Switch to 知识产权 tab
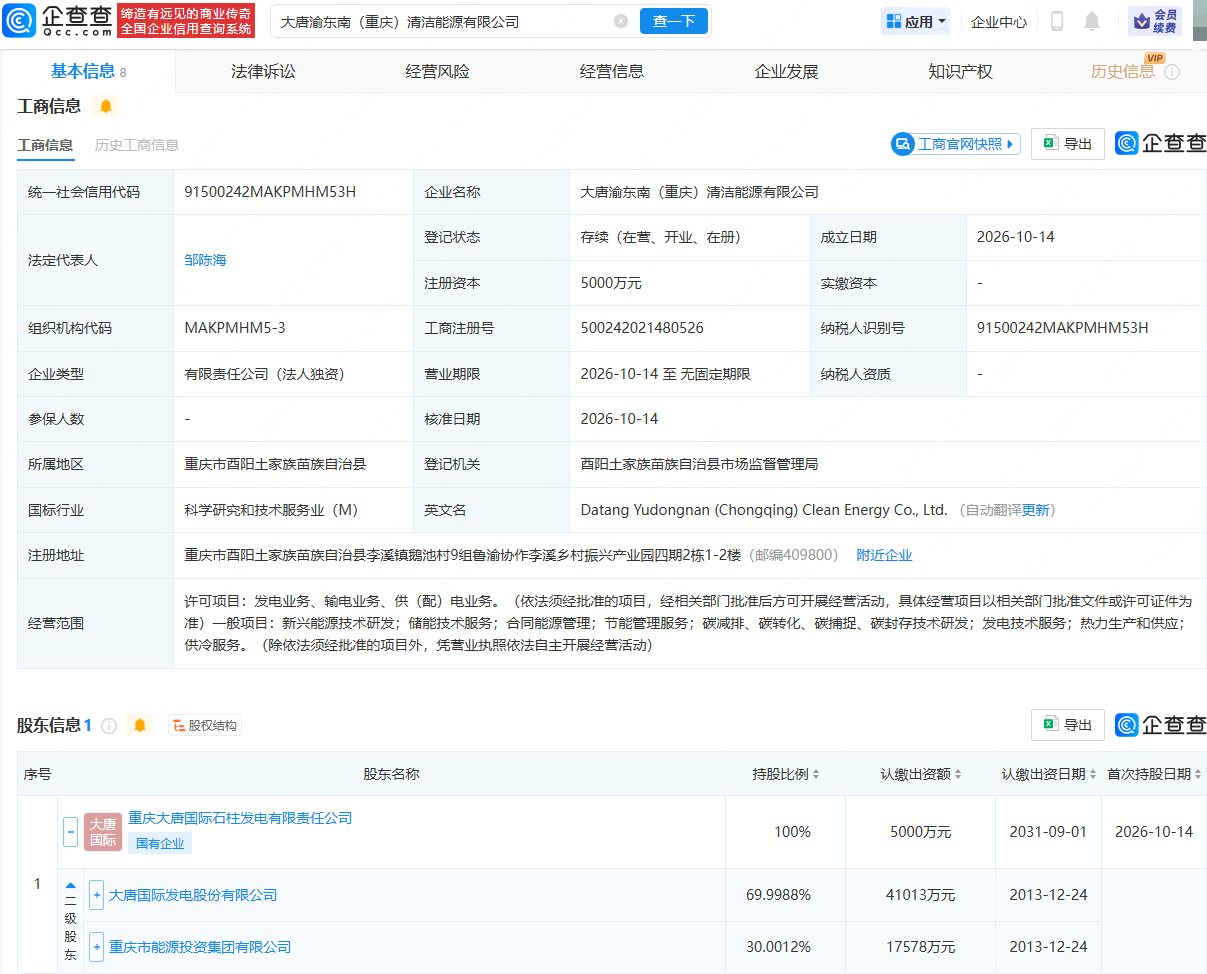 960,71
